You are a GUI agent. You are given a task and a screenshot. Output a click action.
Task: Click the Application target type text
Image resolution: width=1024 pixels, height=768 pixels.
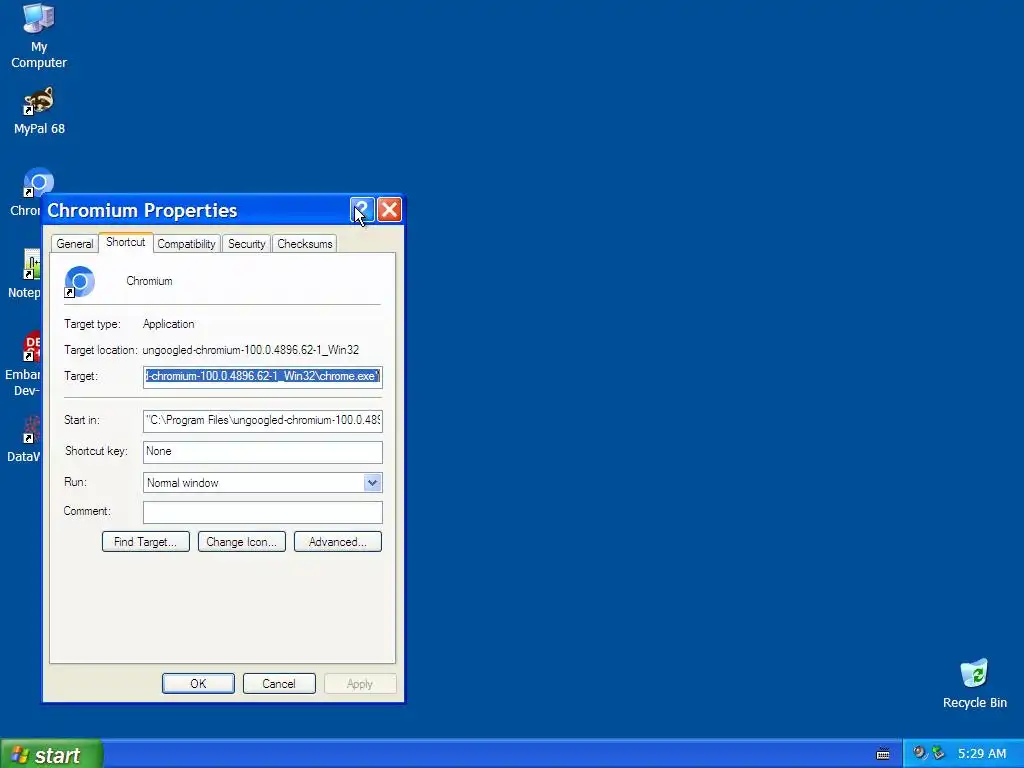[168, 324]
